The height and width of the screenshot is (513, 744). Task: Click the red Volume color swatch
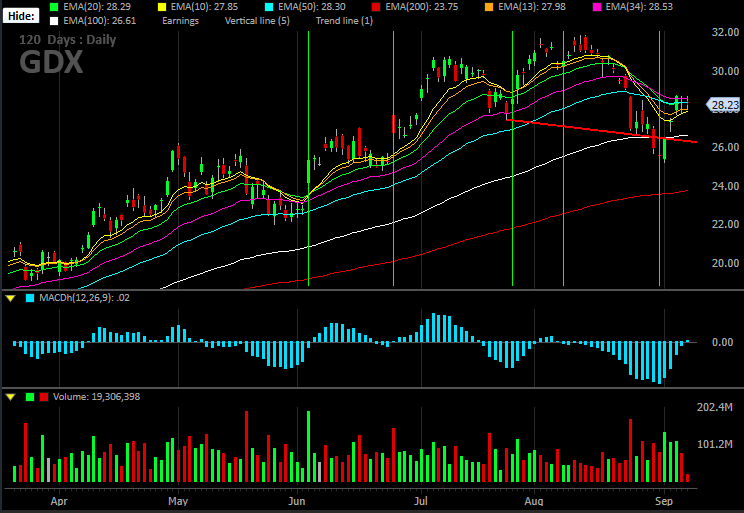click(x=44, y=397)
